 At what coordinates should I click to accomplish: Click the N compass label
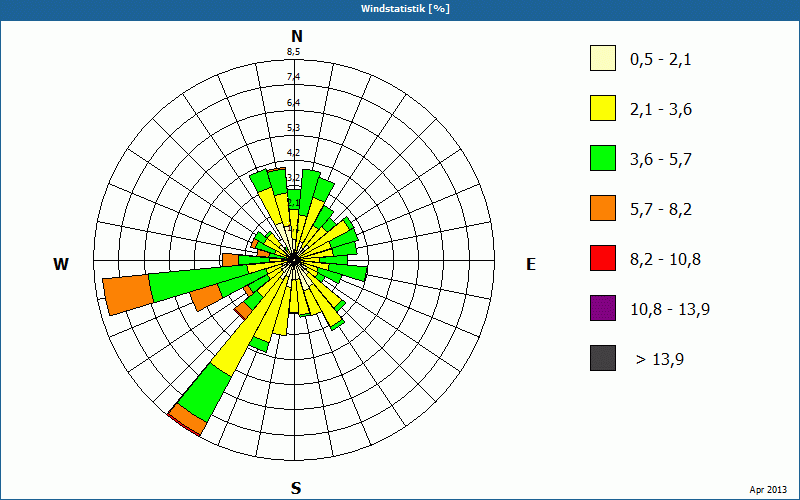click(x=297, y=36)
